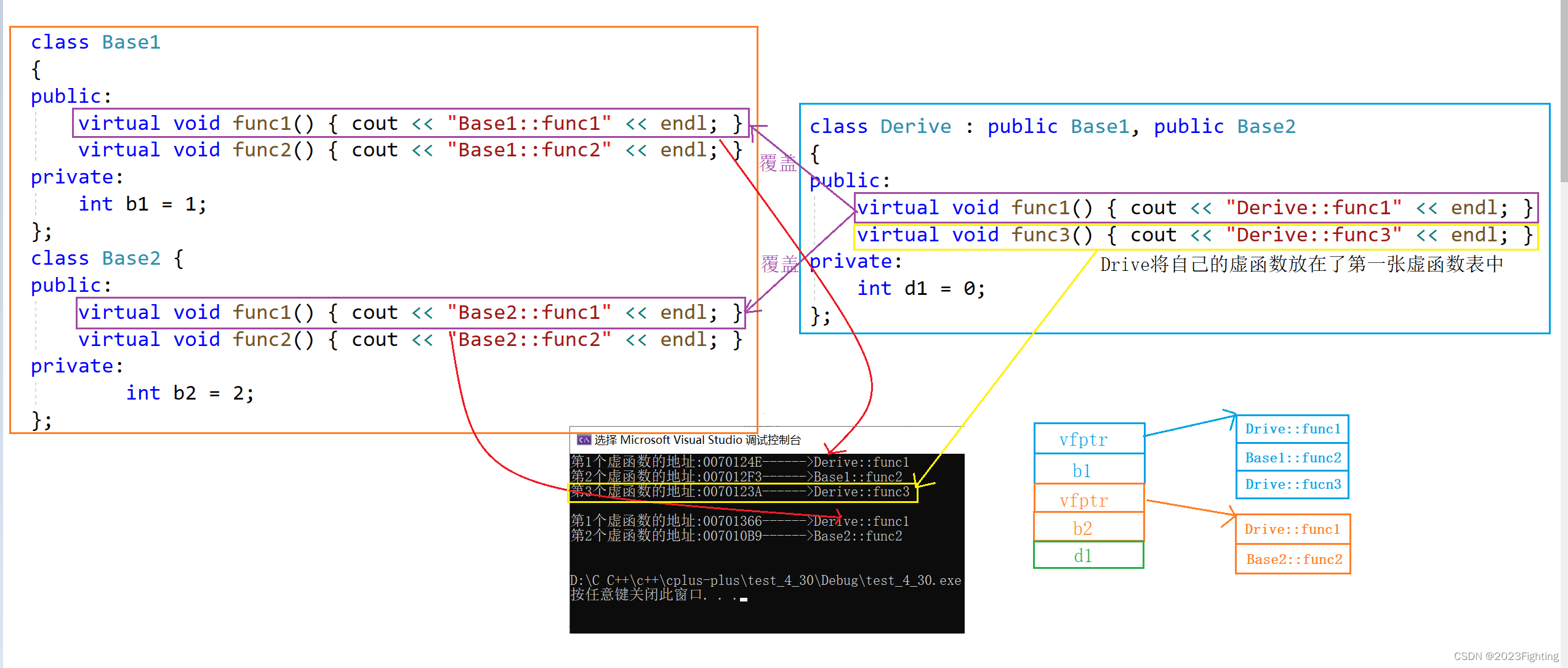Select the 'class Base1' declaration line
The image size is (1568, 668).
pos(95,42)
